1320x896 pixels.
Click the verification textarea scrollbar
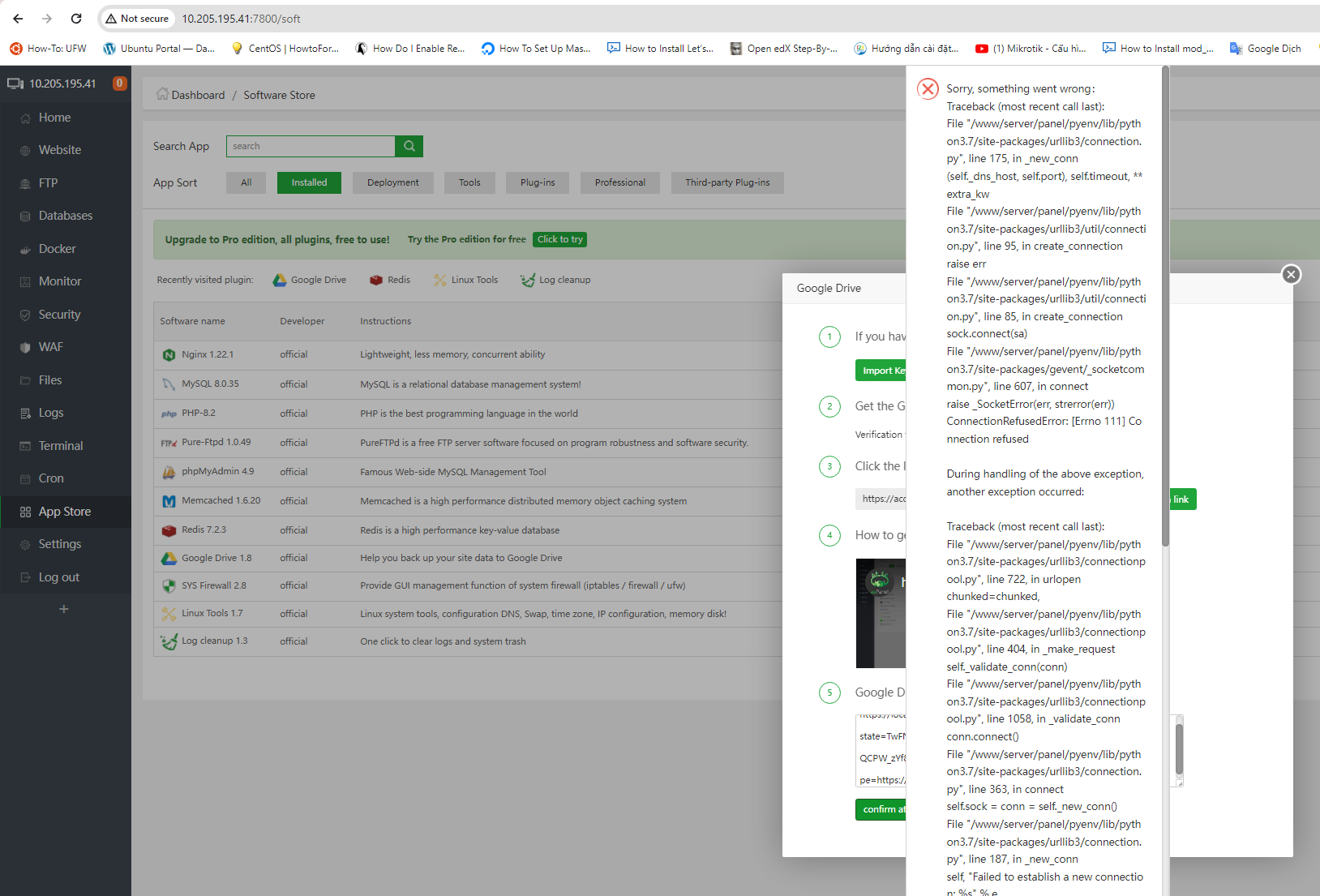click(1179, 749)
